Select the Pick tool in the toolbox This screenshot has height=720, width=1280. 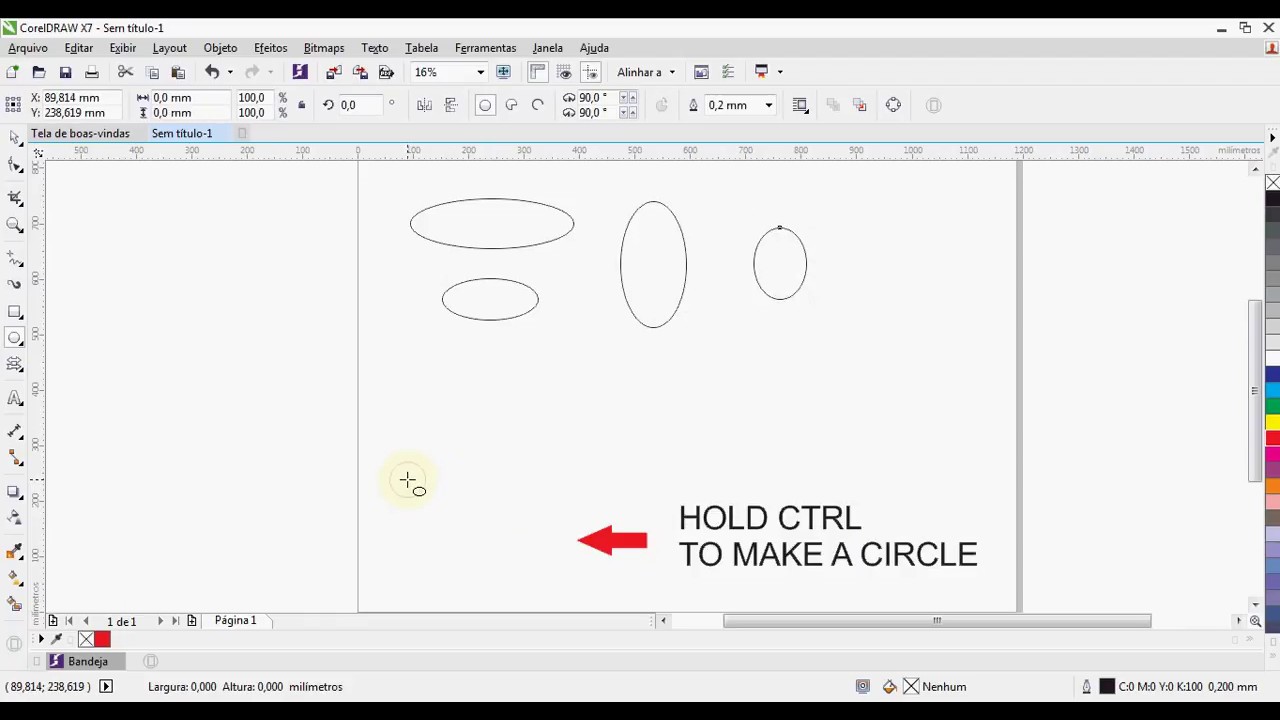click(x=14, y=137)
